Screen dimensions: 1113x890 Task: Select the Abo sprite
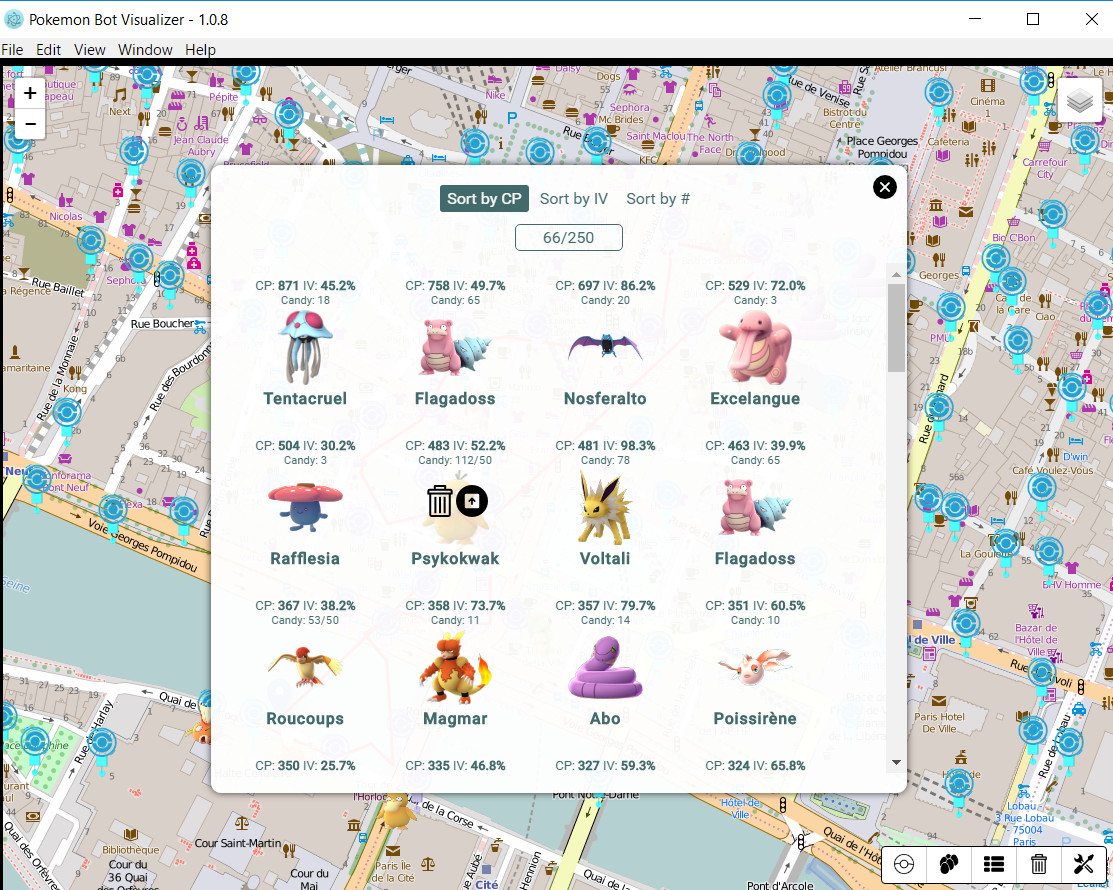point(605,669)
